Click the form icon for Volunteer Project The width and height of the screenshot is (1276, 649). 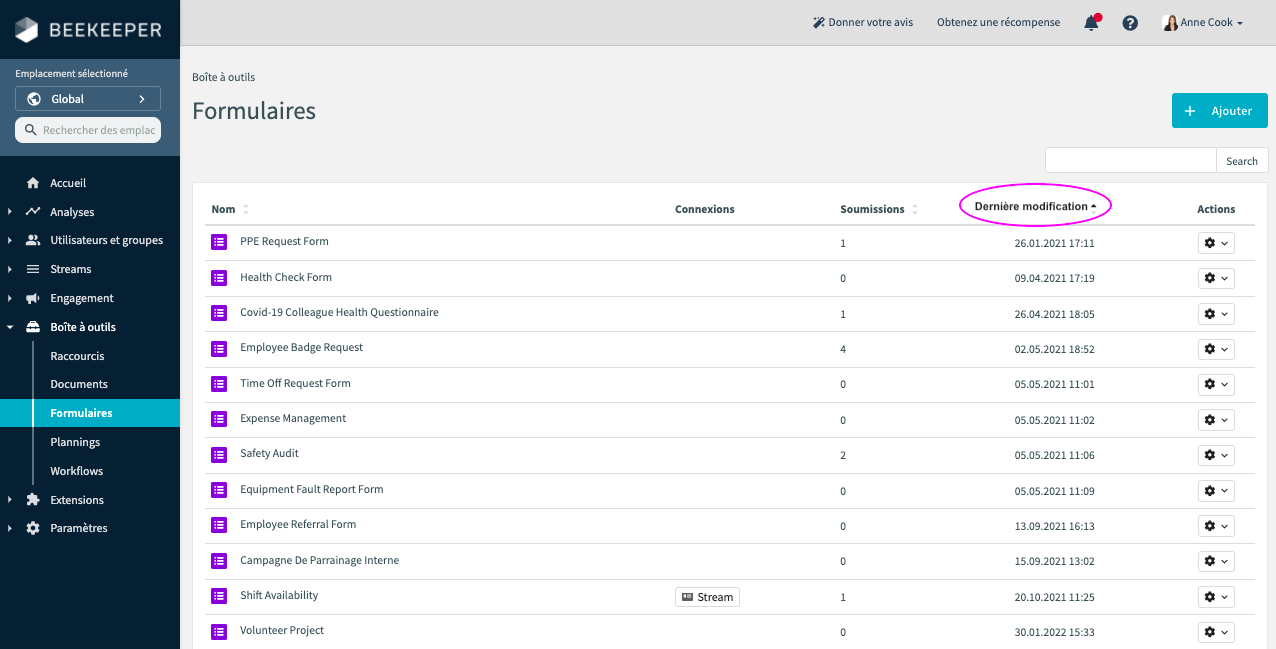pyautogui.click(x=219, y=631)
